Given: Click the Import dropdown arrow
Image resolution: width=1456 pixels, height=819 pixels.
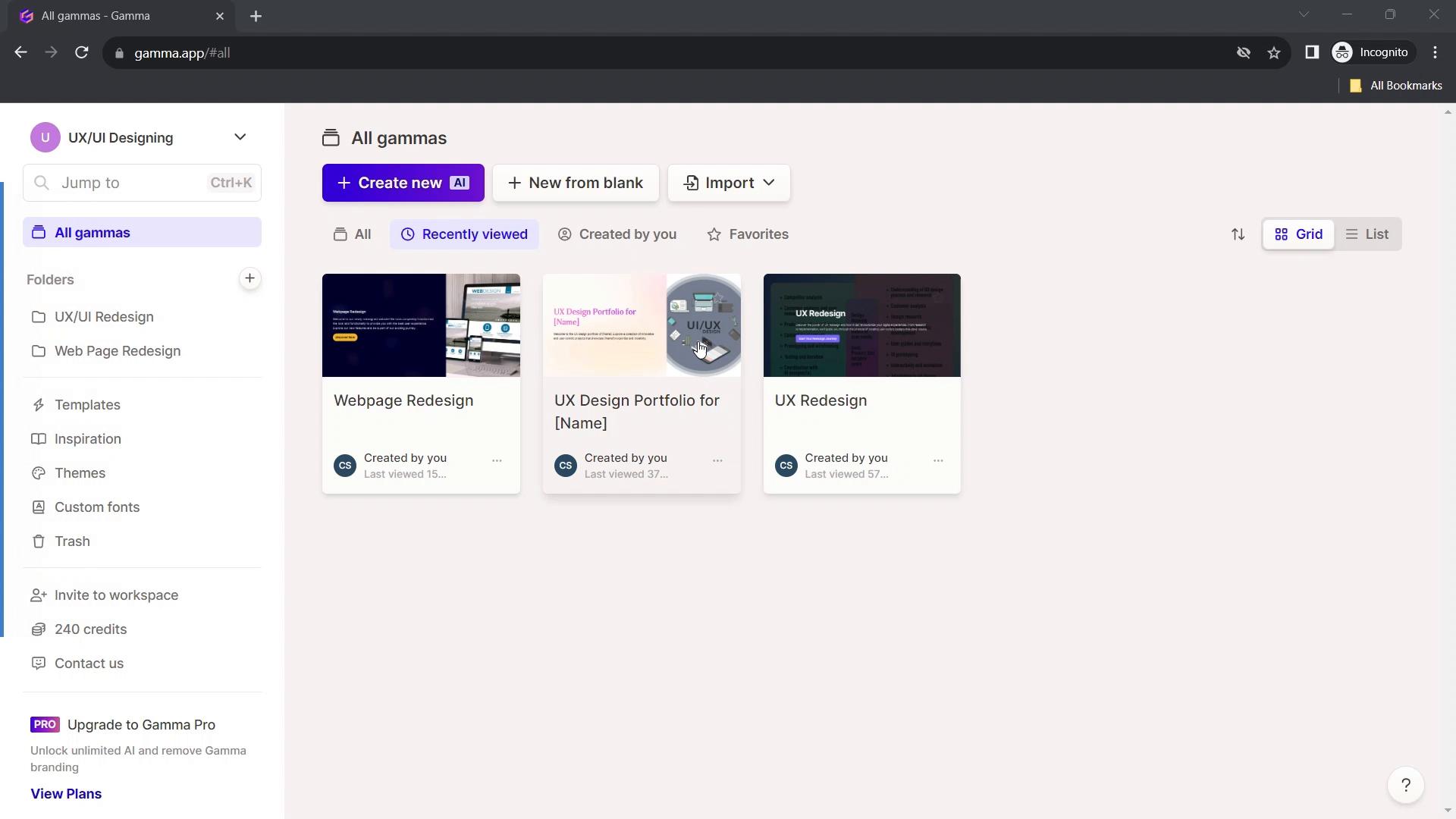Looking at the screenshot, I should [768, 183].
